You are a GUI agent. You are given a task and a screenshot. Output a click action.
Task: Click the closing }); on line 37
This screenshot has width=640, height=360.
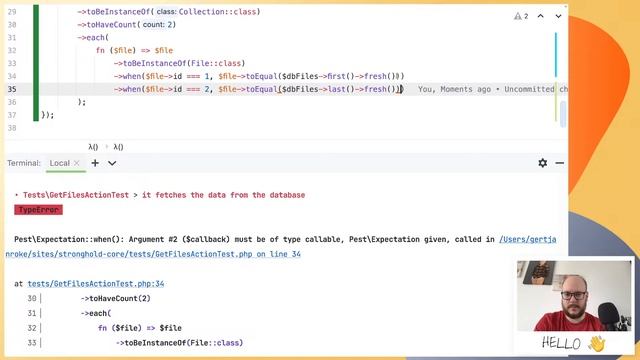click(48, 115)
